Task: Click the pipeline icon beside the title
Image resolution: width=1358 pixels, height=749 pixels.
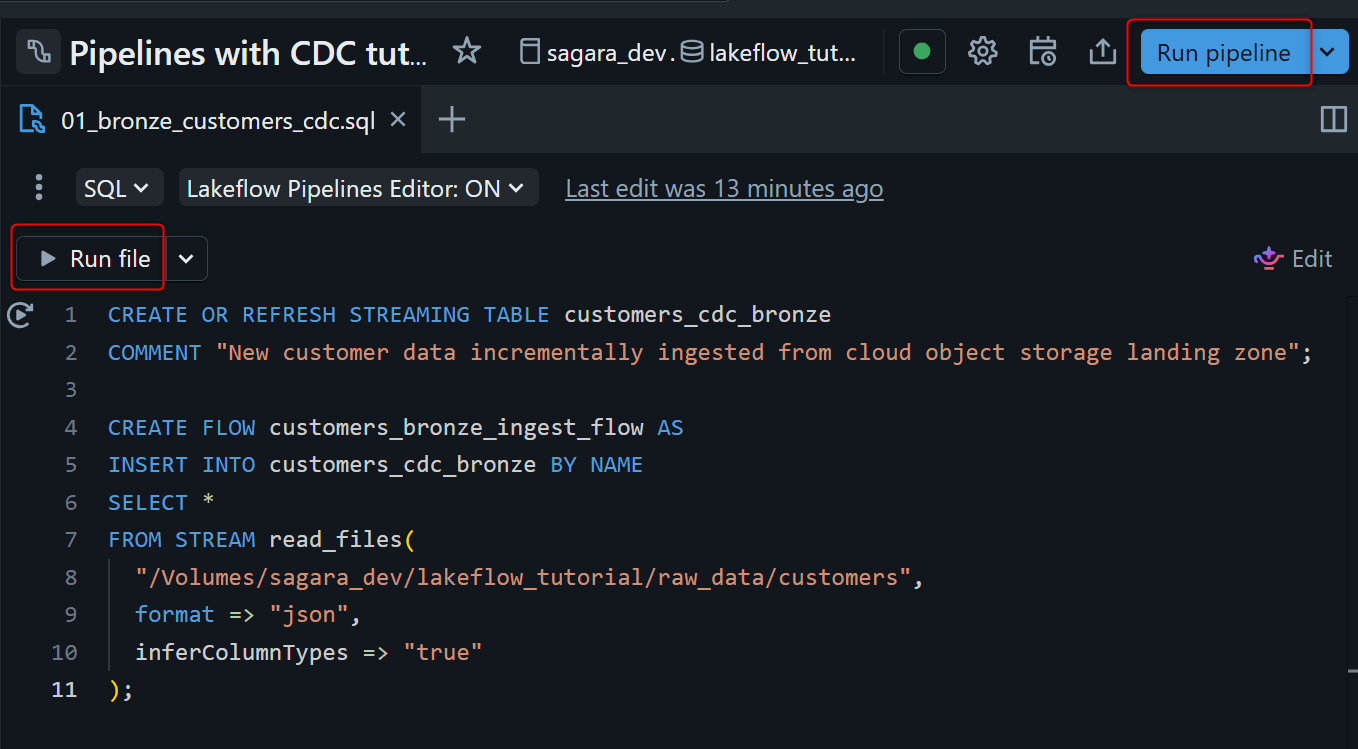Action: click(x=38, y=52)
